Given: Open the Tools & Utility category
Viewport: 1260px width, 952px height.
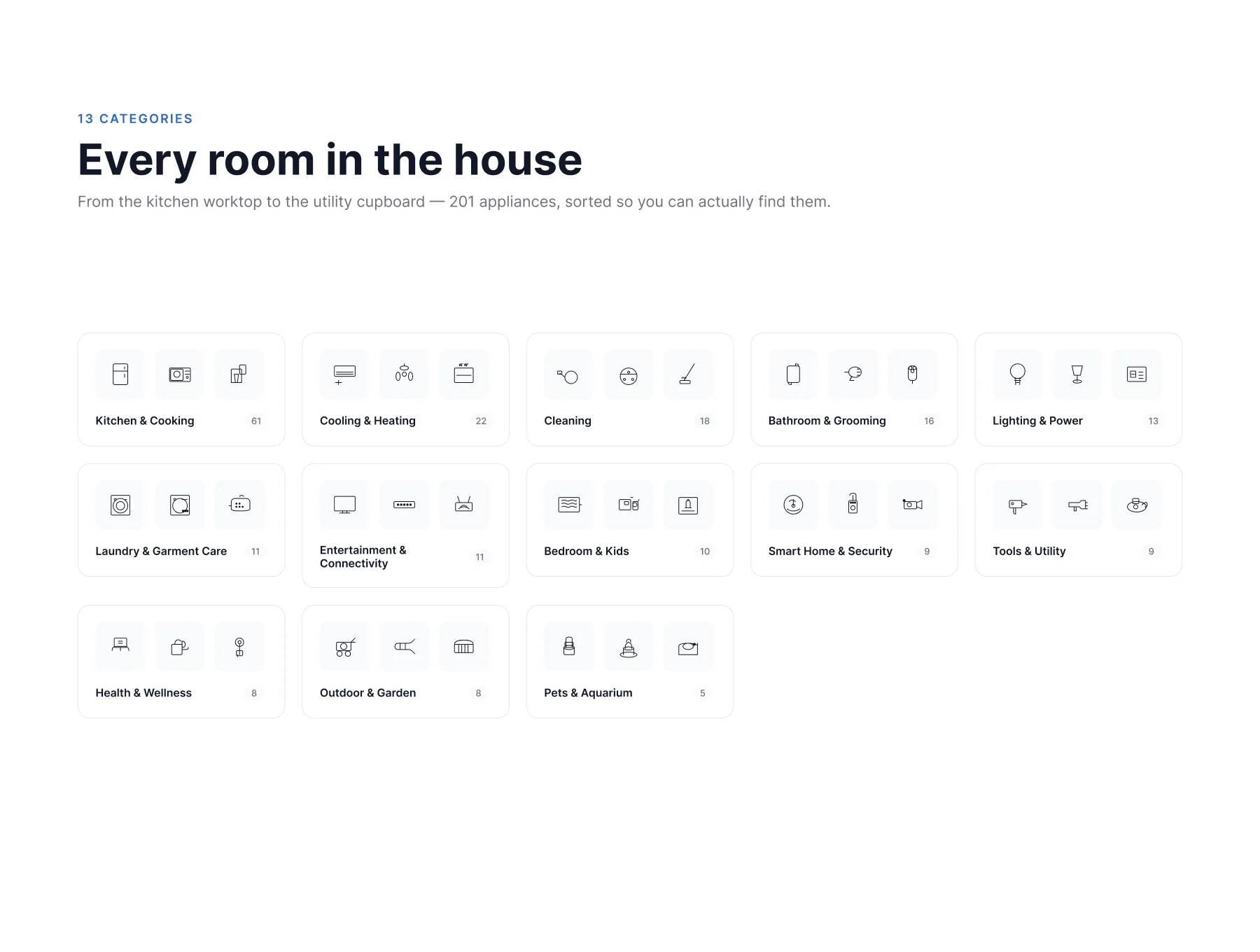Looking at the screenshot, I should tap(1079, 520).
